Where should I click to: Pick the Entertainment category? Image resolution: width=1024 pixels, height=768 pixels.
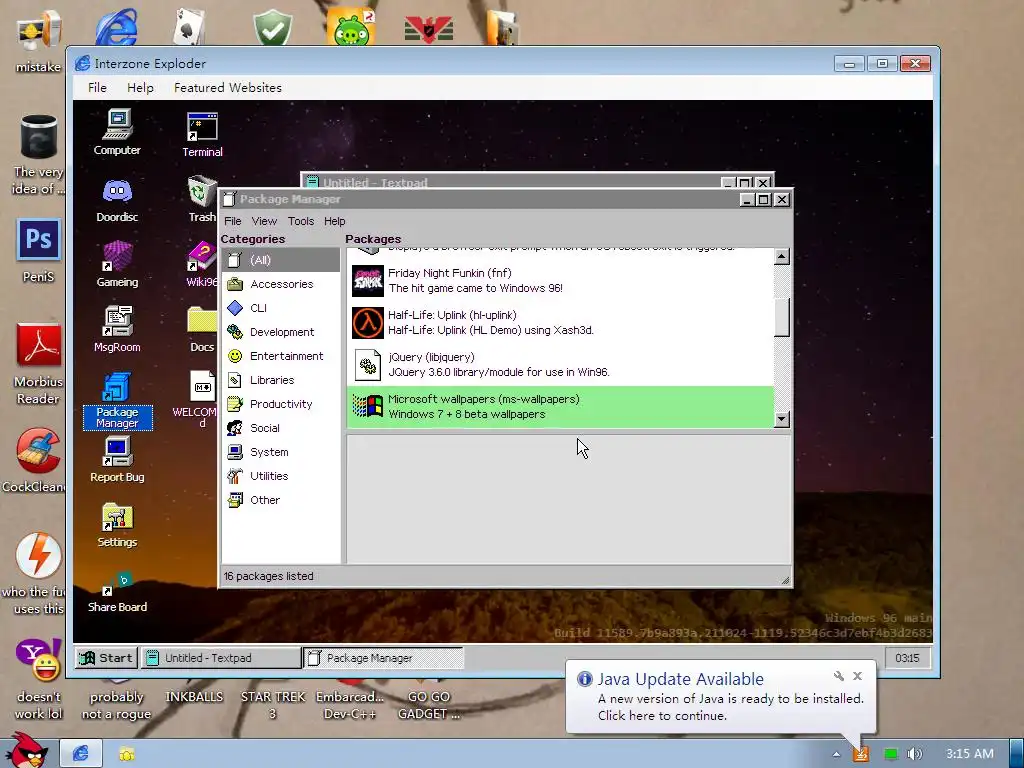pos(281,356)
